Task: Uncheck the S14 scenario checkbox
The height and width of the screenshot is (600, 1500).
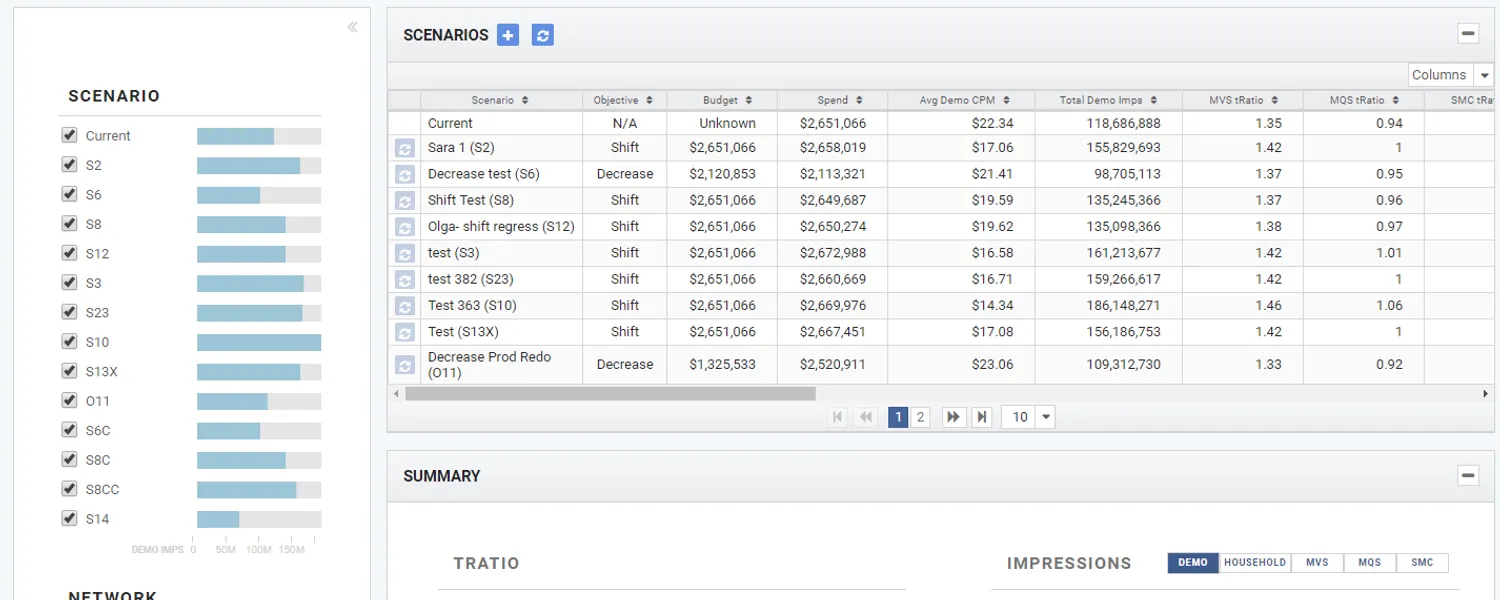Action: [x=69, y=518]
